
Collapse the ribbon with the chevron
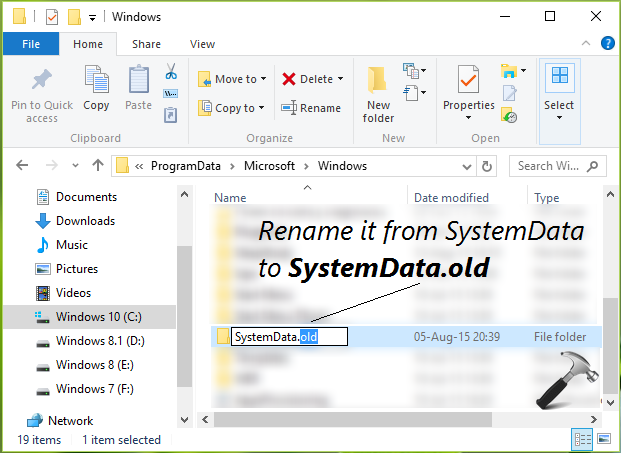click(x=586, y=43)
